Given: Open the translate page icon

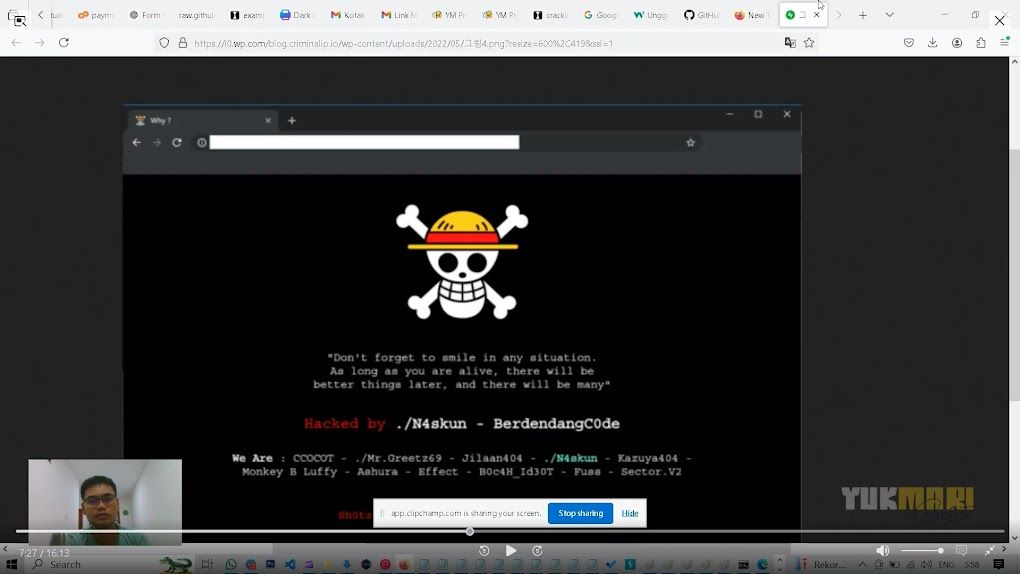Looking at the screenshot, I should click(790, 43).
